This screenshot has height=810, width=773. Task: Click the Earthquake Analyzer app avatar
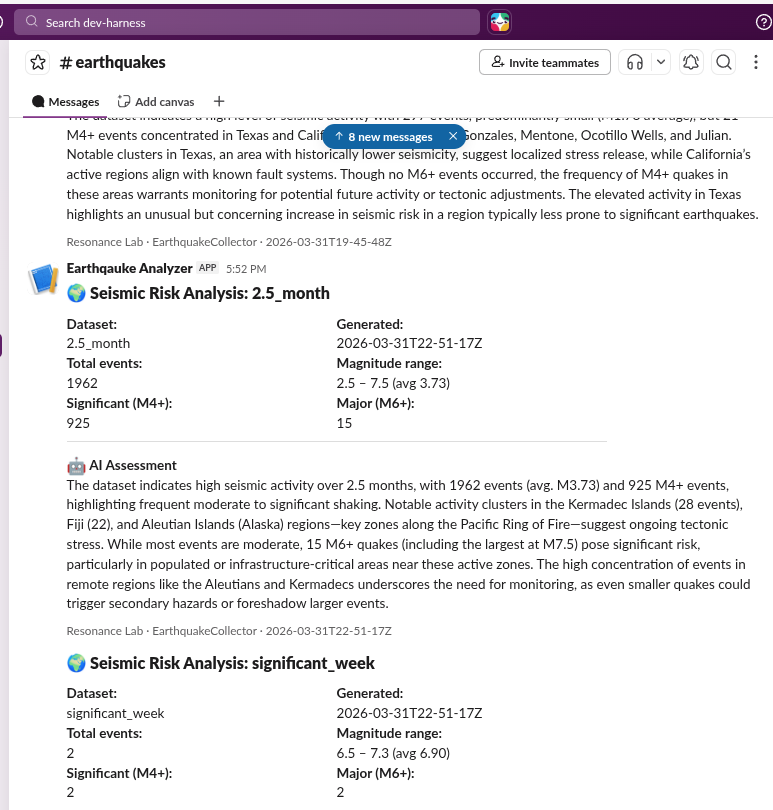[x=44, y=279]
